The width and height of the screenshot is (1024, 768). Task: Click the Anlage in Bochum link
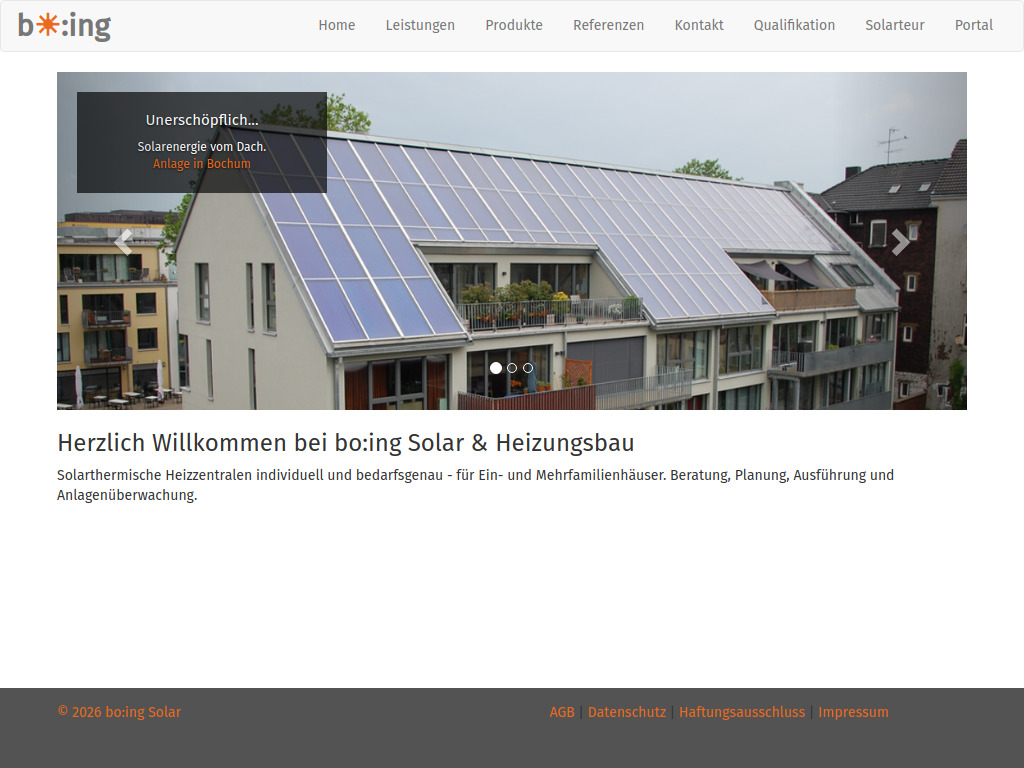click(x=202, y=163)
